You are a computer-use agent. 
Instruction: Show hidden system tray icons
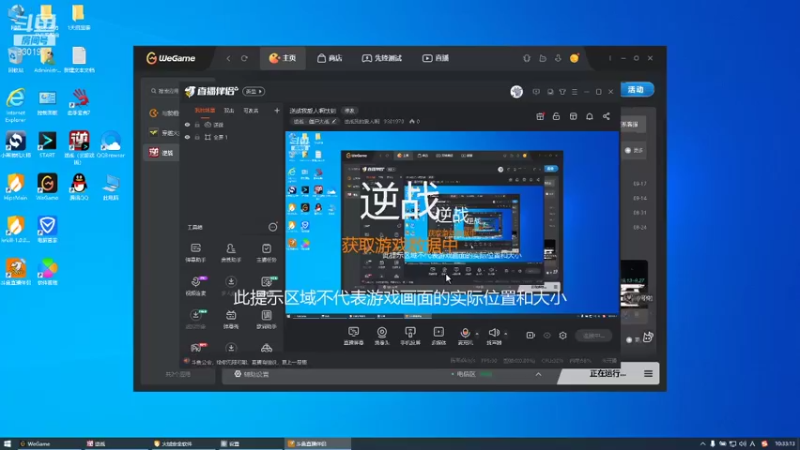(703, 444)
